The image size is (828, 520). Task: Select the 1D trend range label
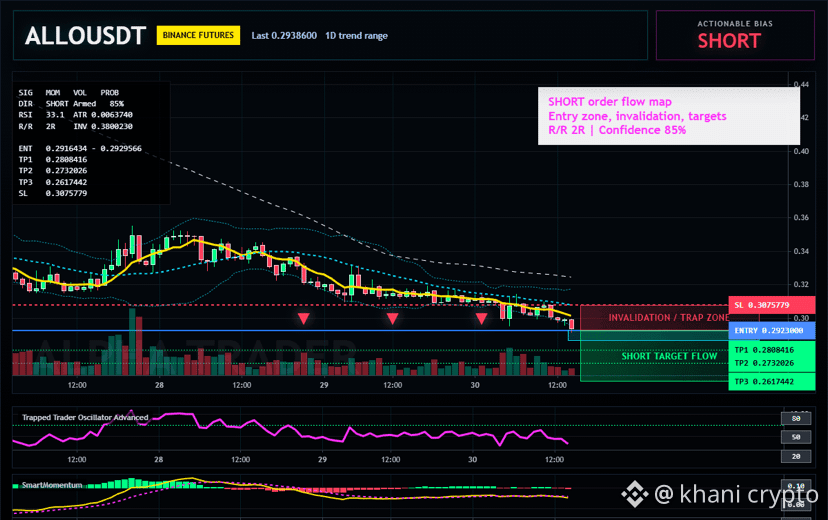[x=356, y=35]
